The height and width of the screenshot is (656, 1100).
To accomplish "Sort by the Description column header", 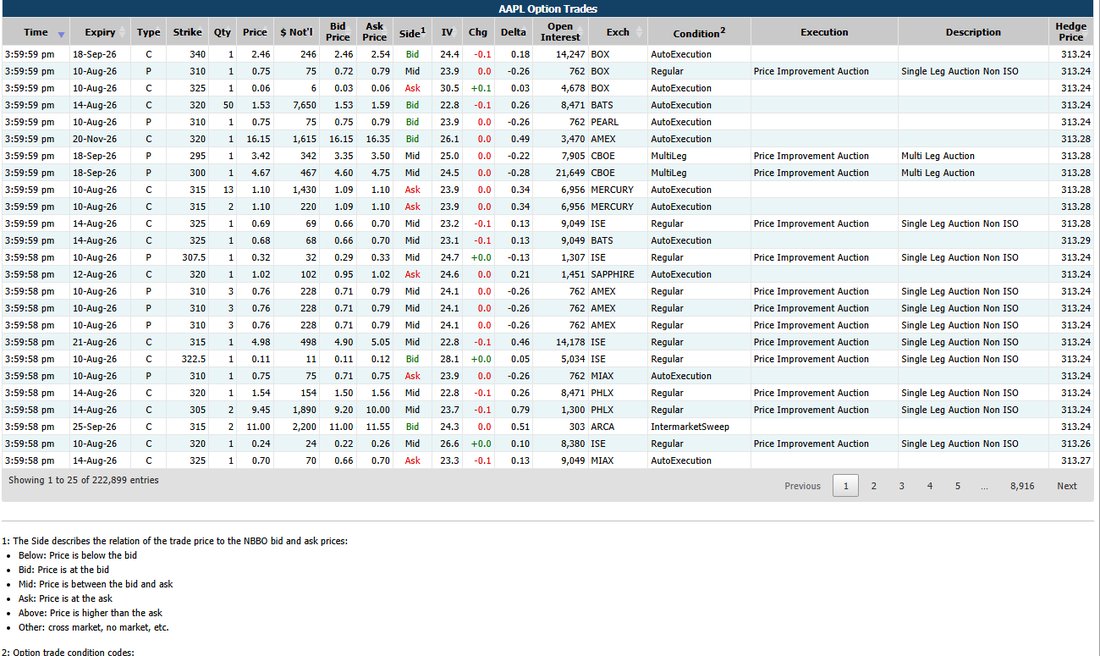I will click(973, 32).
